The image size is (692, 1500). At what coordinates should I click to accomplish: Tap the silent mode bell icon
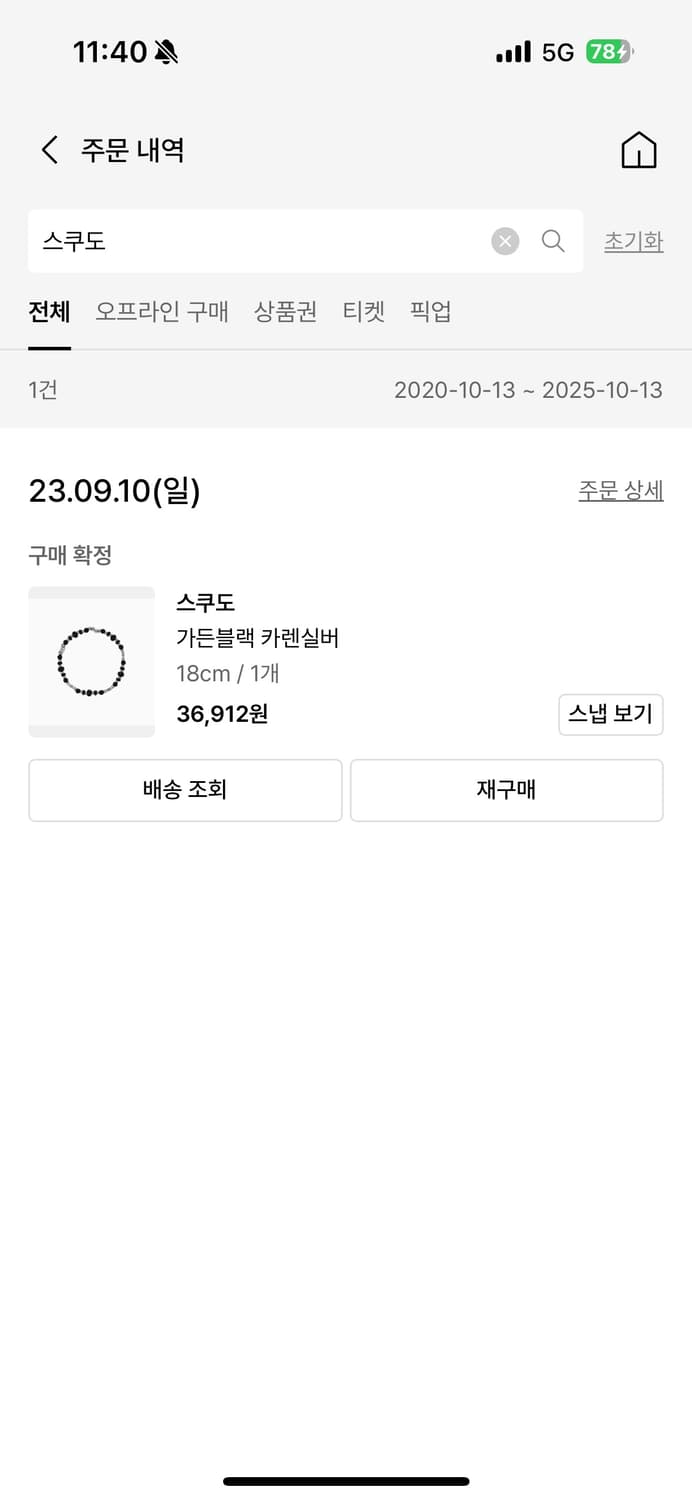coord(167,52)
